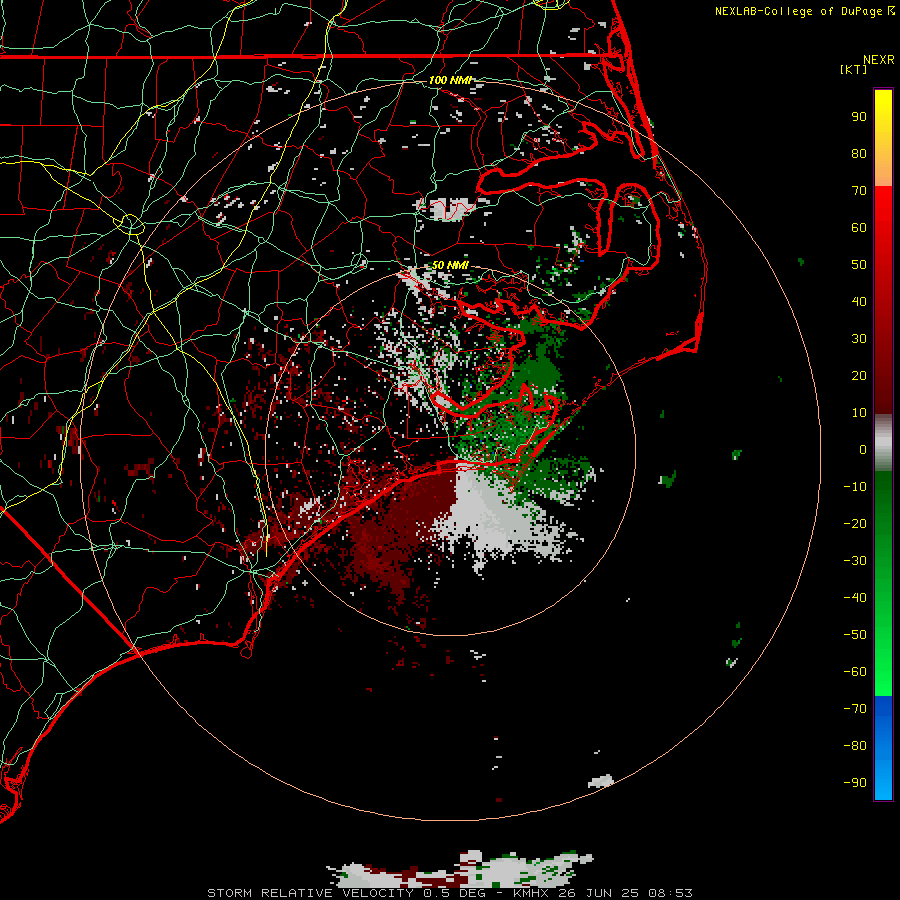Click the KMHX radar site identifier
The height and width of the screenshot is (900, 900).
click(530, 893)
